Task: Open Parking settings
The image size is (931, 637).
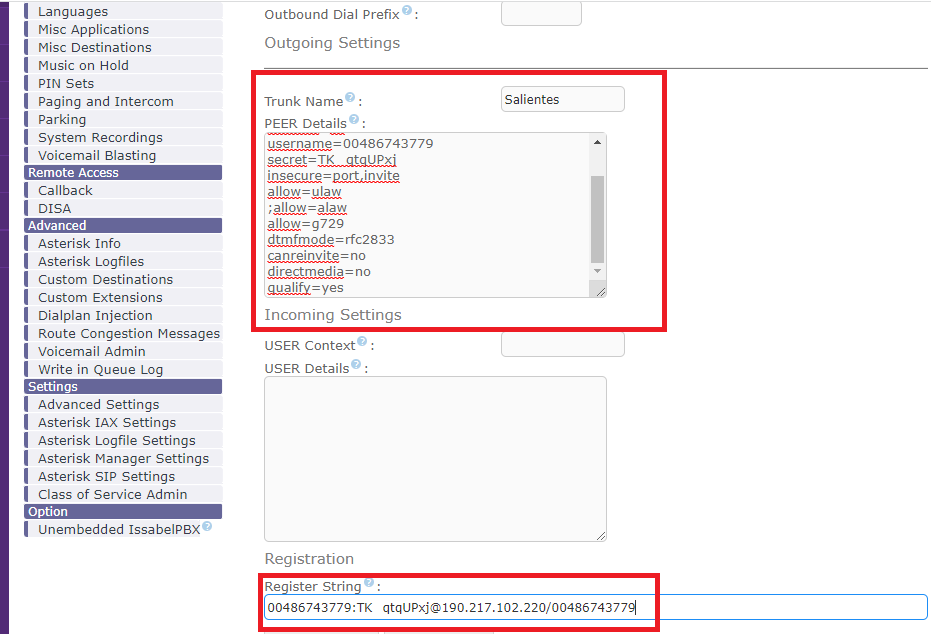Action: [124, 119]
